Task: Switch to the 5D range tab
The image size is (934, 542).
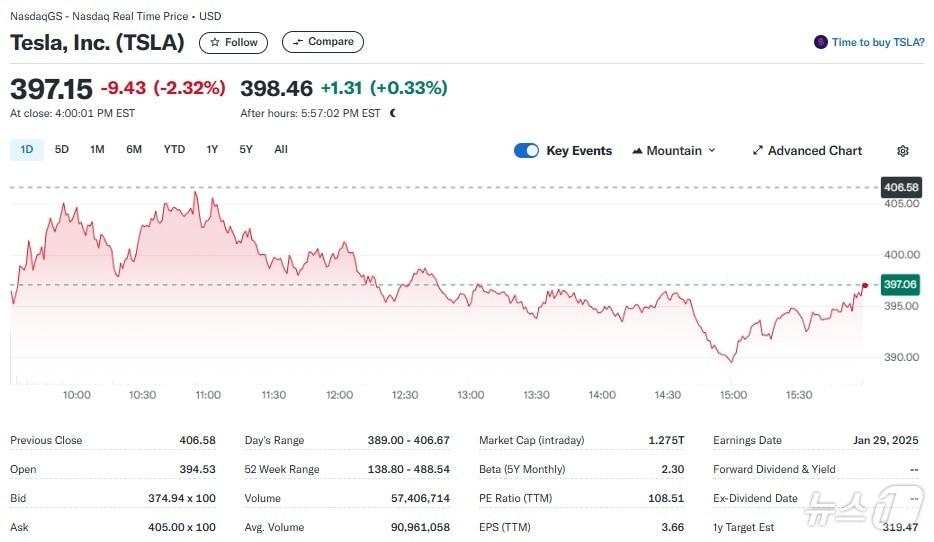Action: point(62,150)
